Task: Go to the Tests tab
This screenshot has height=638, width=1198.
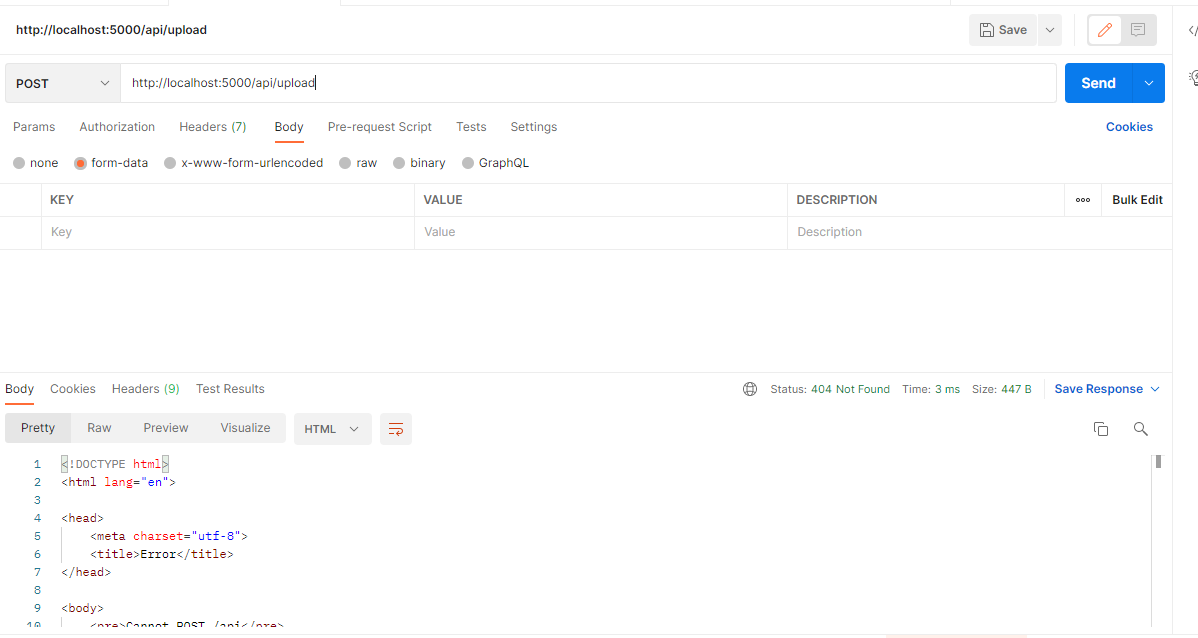Action: coord(471,127)
